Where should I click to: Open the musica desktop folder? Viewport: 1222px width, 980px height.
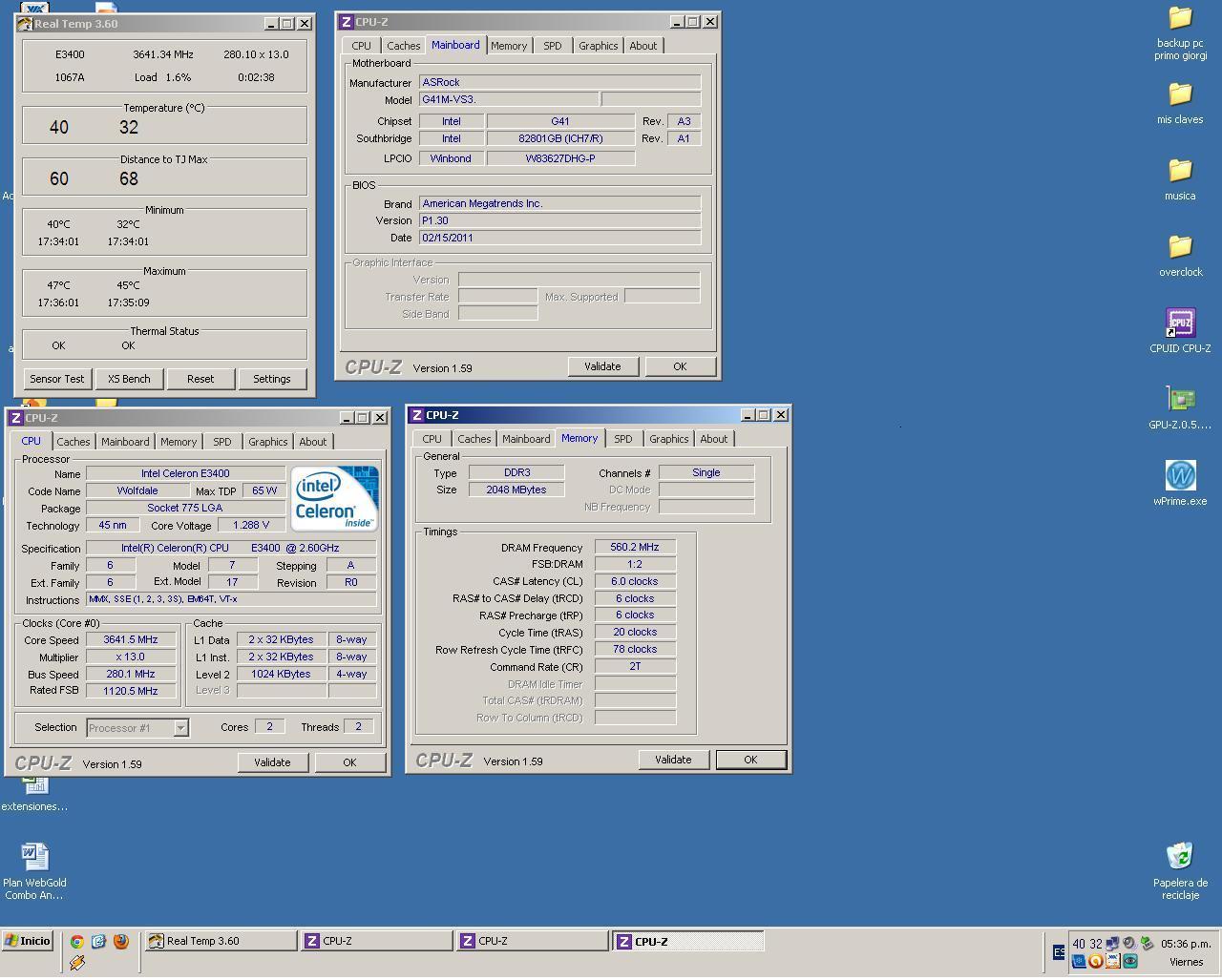pyautogui.click(x=1180, y=178)
